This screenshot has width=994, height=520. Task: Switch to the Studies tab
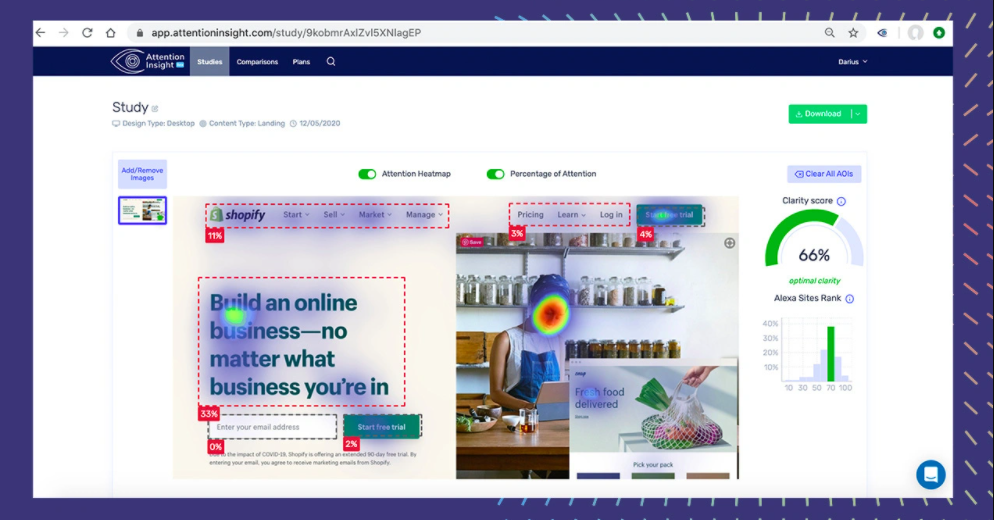pyautogui.click(x=210, y=62)
